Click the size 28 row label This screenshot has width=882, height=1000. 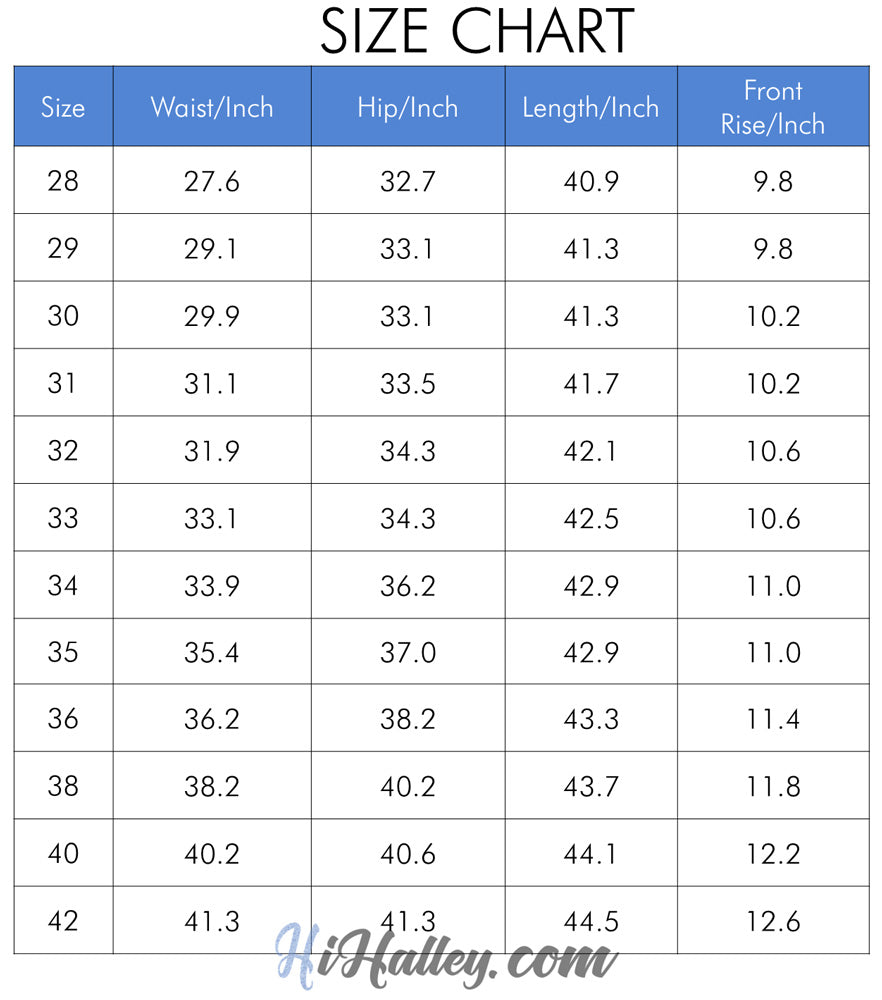pyautogui.click(x=63, y=181)
